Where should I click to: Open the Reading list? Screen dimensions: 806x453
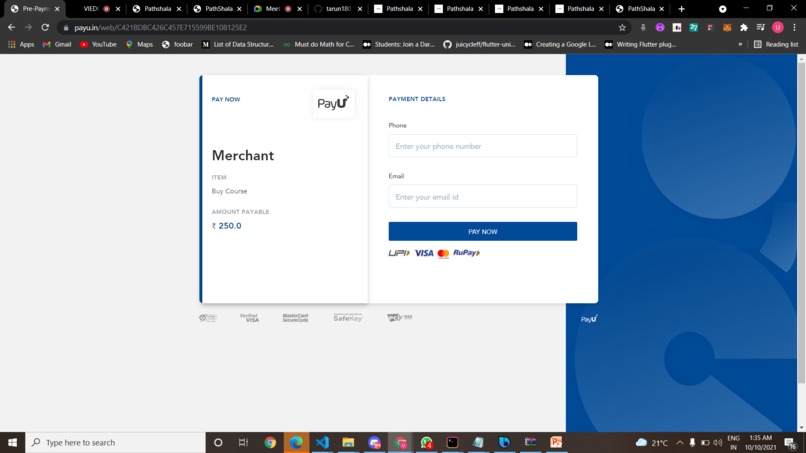[x=776, y=45]
